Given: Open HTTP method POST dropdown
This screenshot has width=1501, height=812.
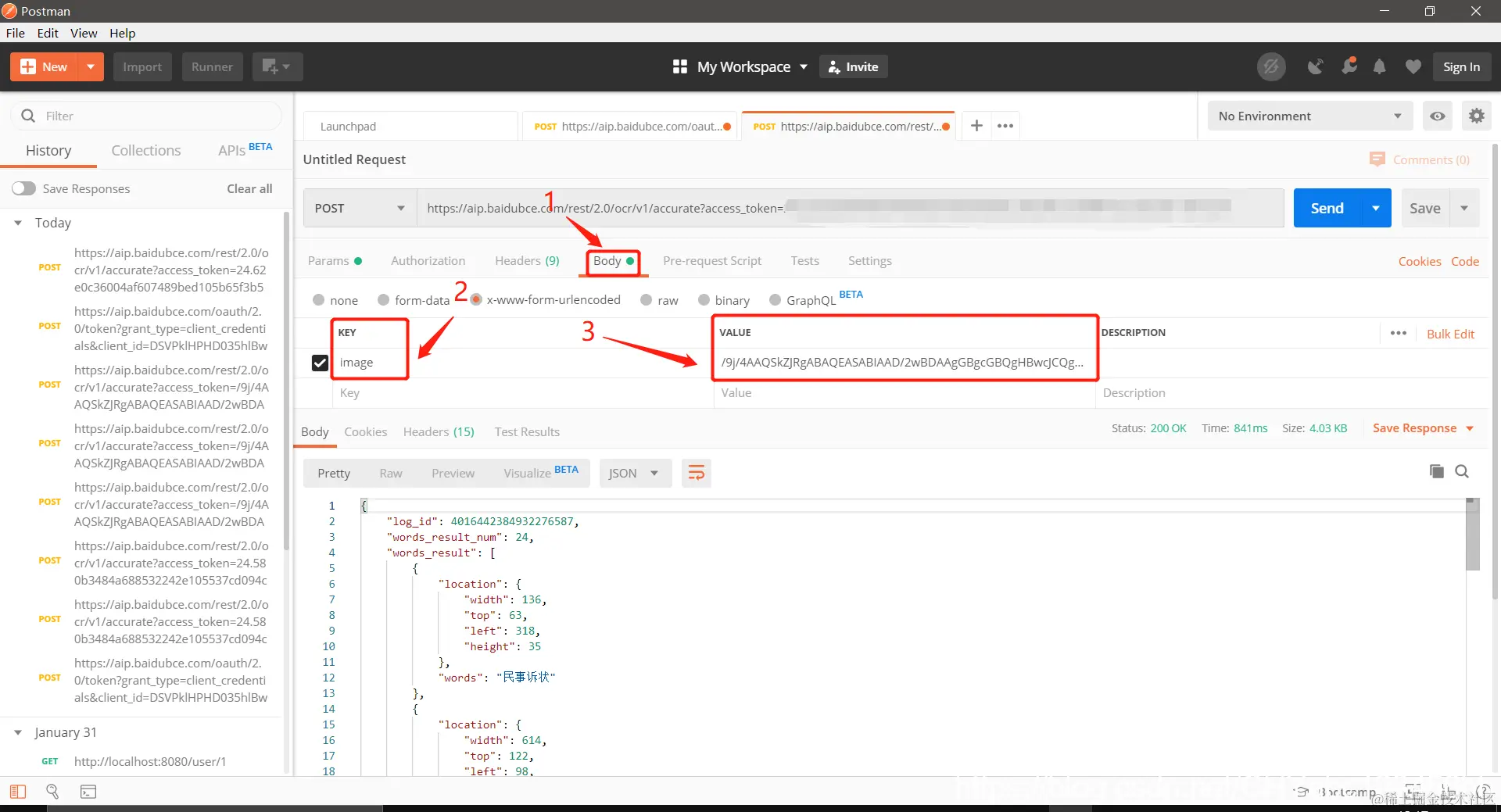Looking at the screenshot, I should pos(360,209).
